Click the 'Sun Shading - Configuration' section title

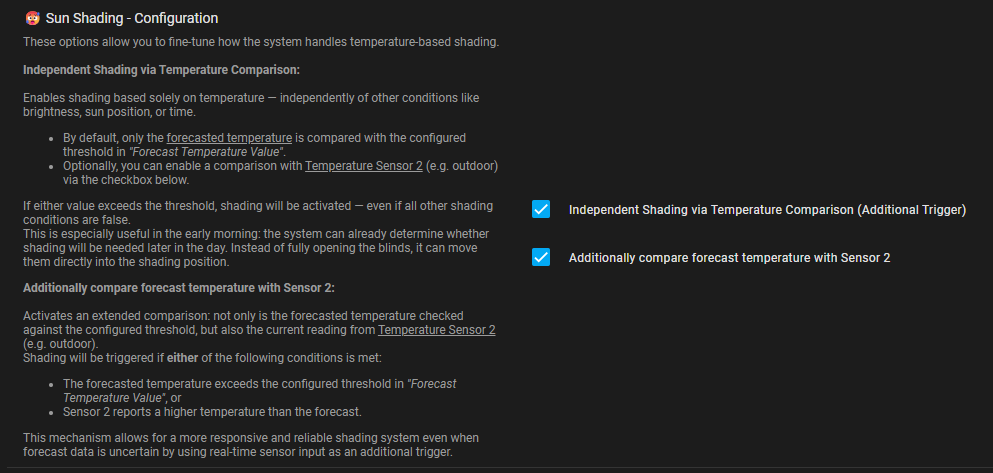[x=132, y=18]
